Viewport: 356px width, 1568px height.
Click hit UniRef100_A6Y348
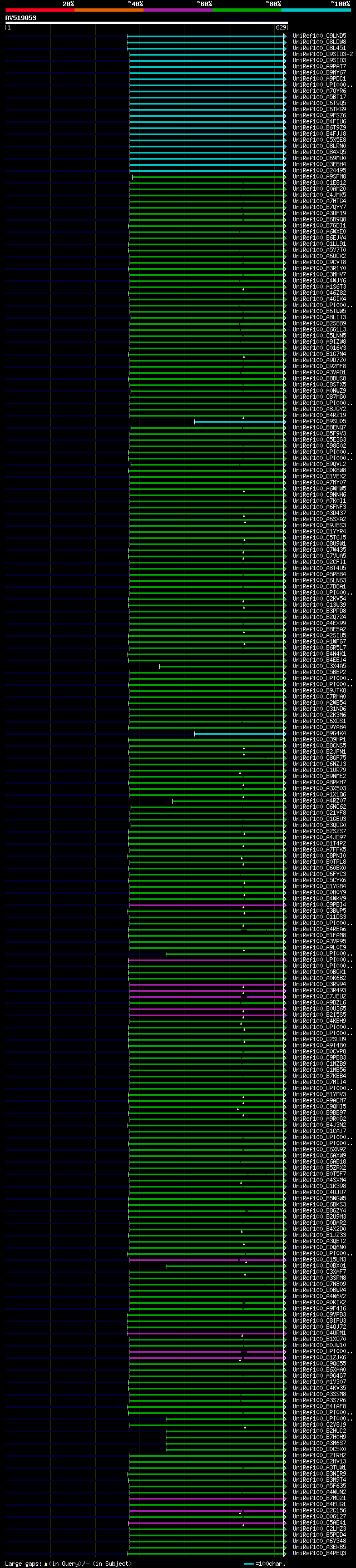tap(319, 1541)
